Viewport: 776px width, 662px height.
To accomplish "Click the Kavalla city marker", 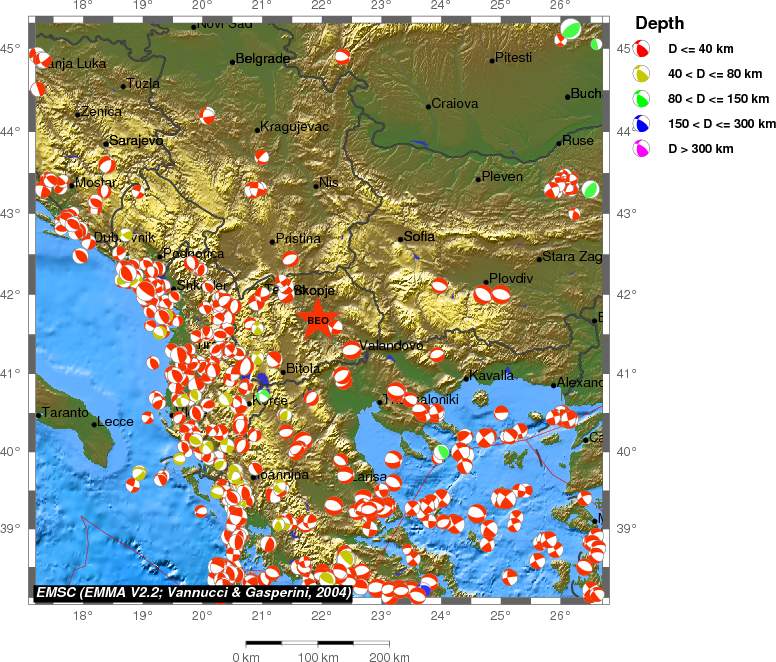I will (466, 379).
